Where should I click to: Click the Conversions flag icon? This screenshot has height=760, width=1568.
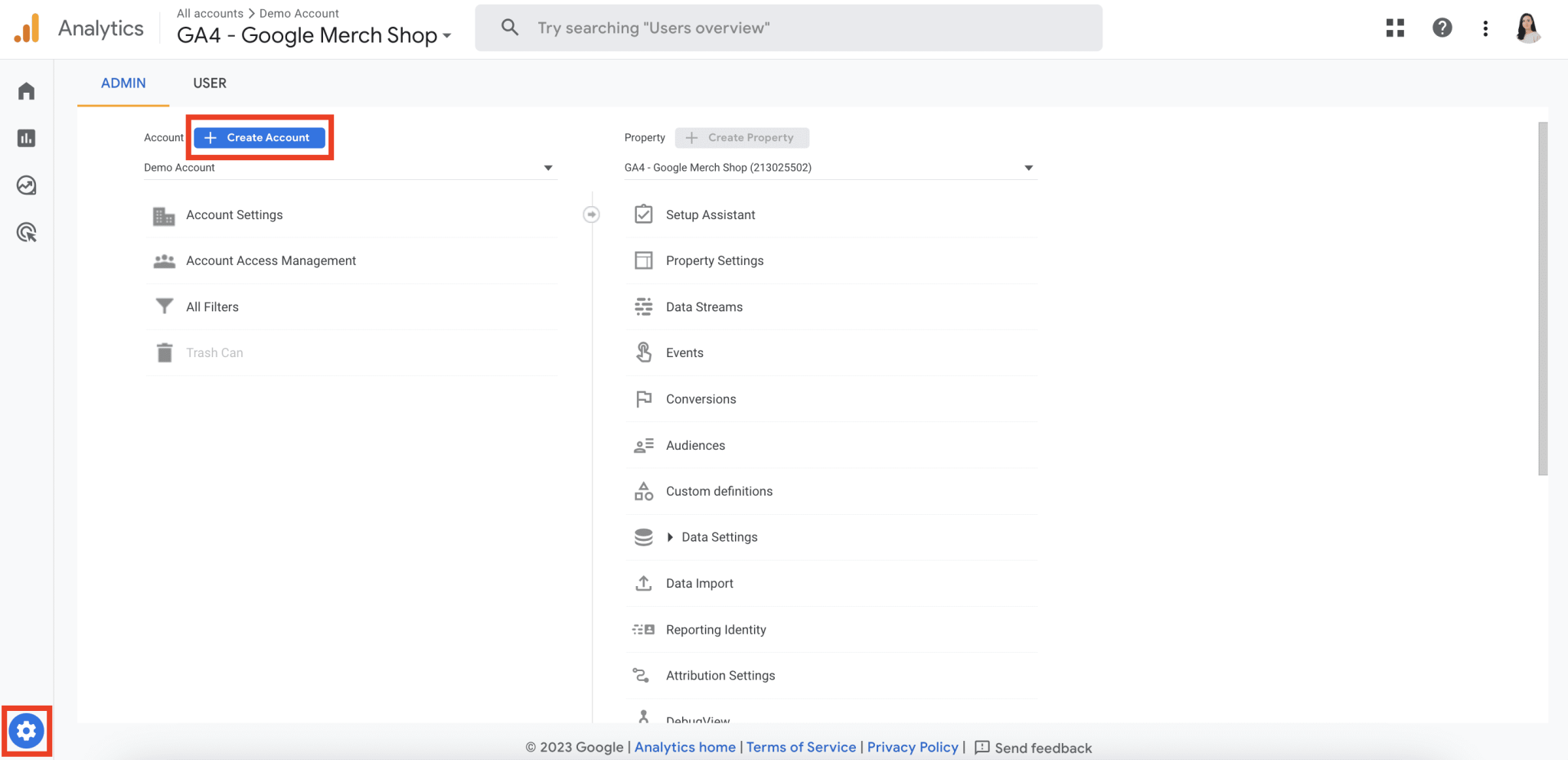[x=644, y=399]
